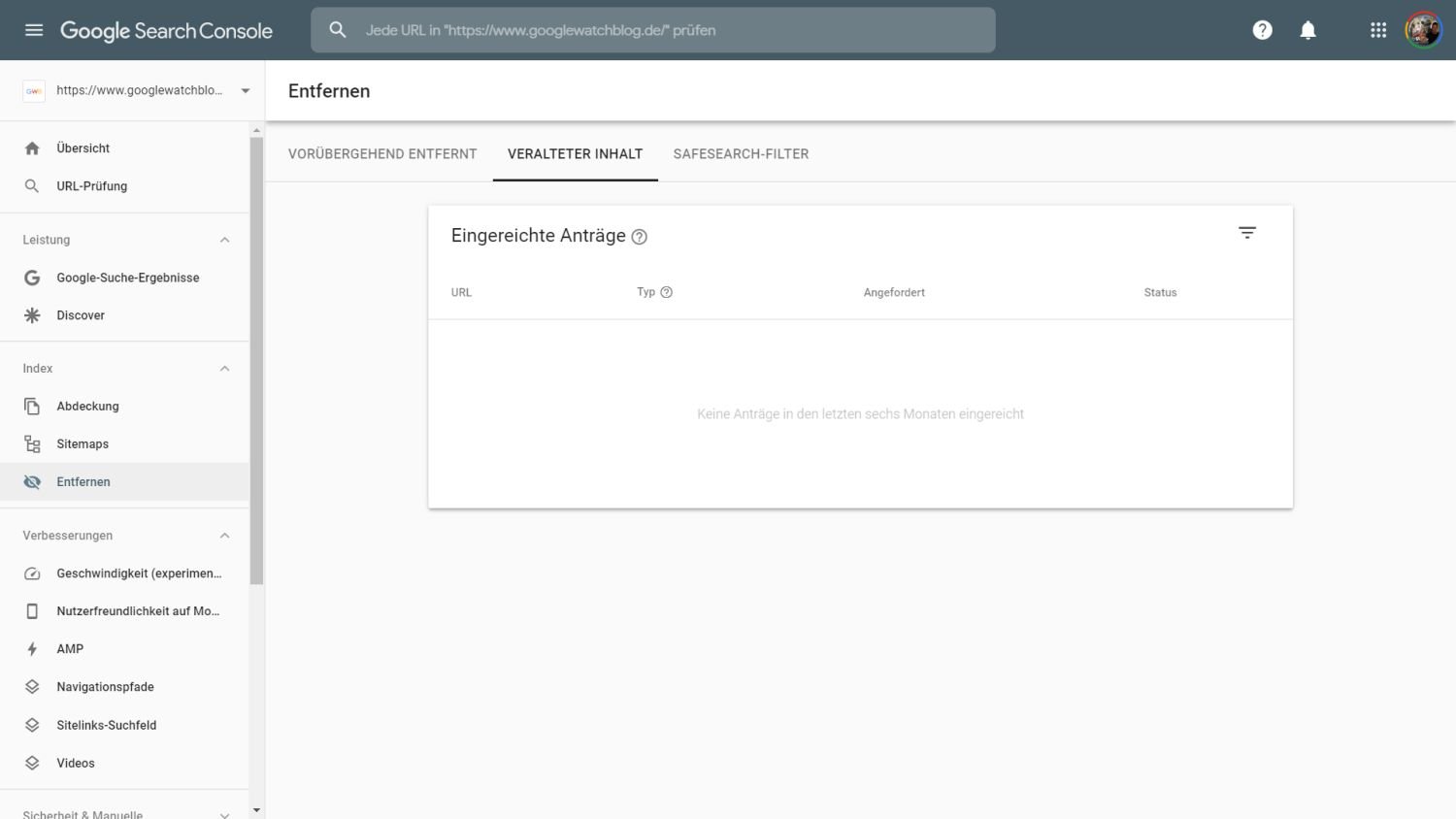Switch to Vorübergehend entfernt tab

point(382,154)
